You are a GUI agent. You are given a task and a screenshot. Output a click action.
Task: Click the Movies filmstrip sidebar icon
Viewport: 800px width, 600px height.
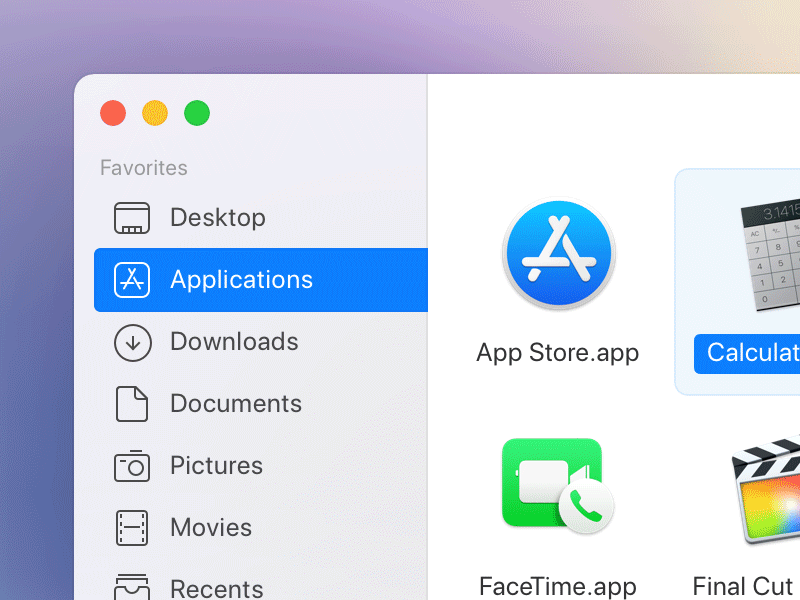coord(132,527)
